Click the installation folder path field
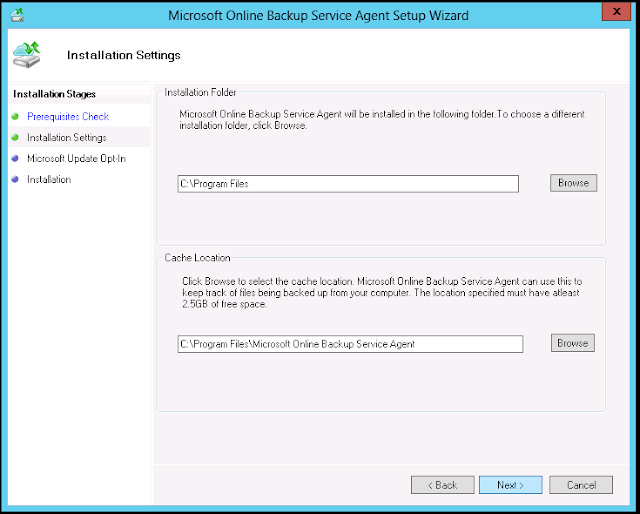 point(348,184)
